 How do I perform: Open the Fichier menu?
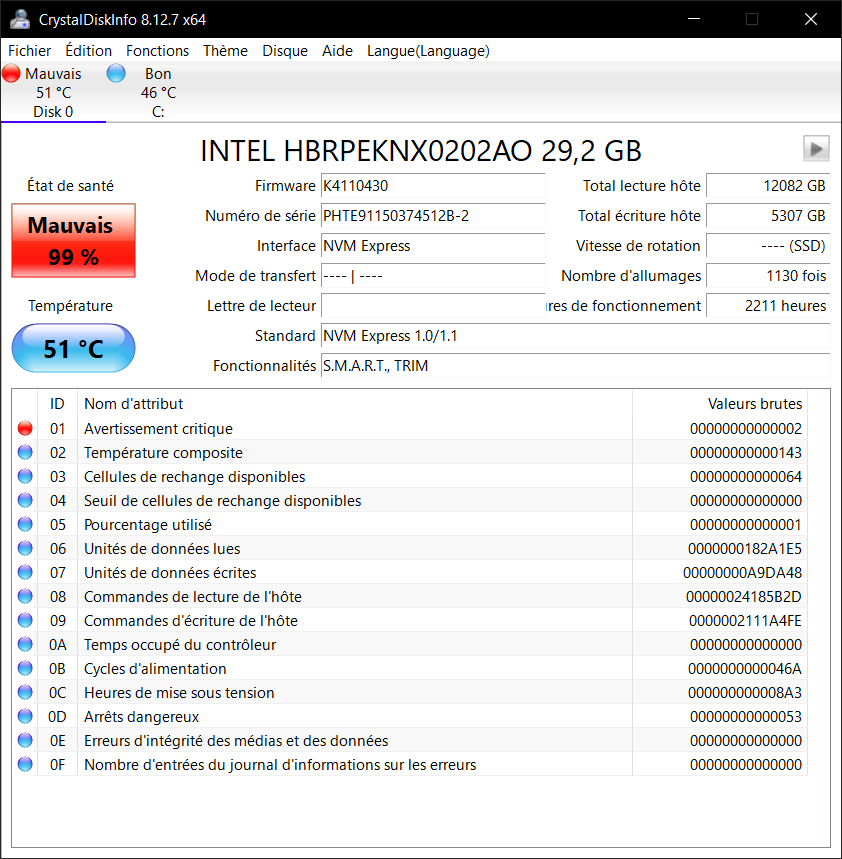pyautogui.click(x=30, y=51)
